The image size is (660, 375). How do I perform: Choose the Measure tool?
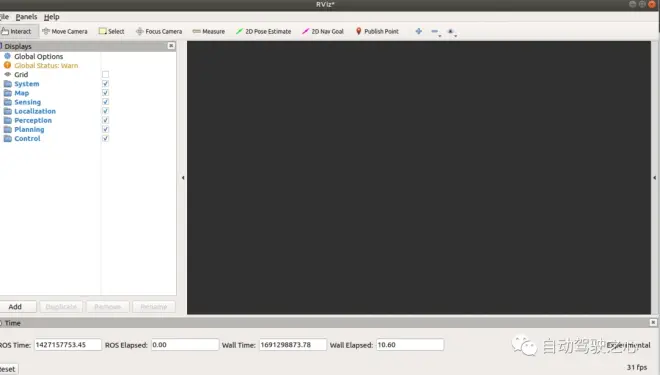[209, 32]
